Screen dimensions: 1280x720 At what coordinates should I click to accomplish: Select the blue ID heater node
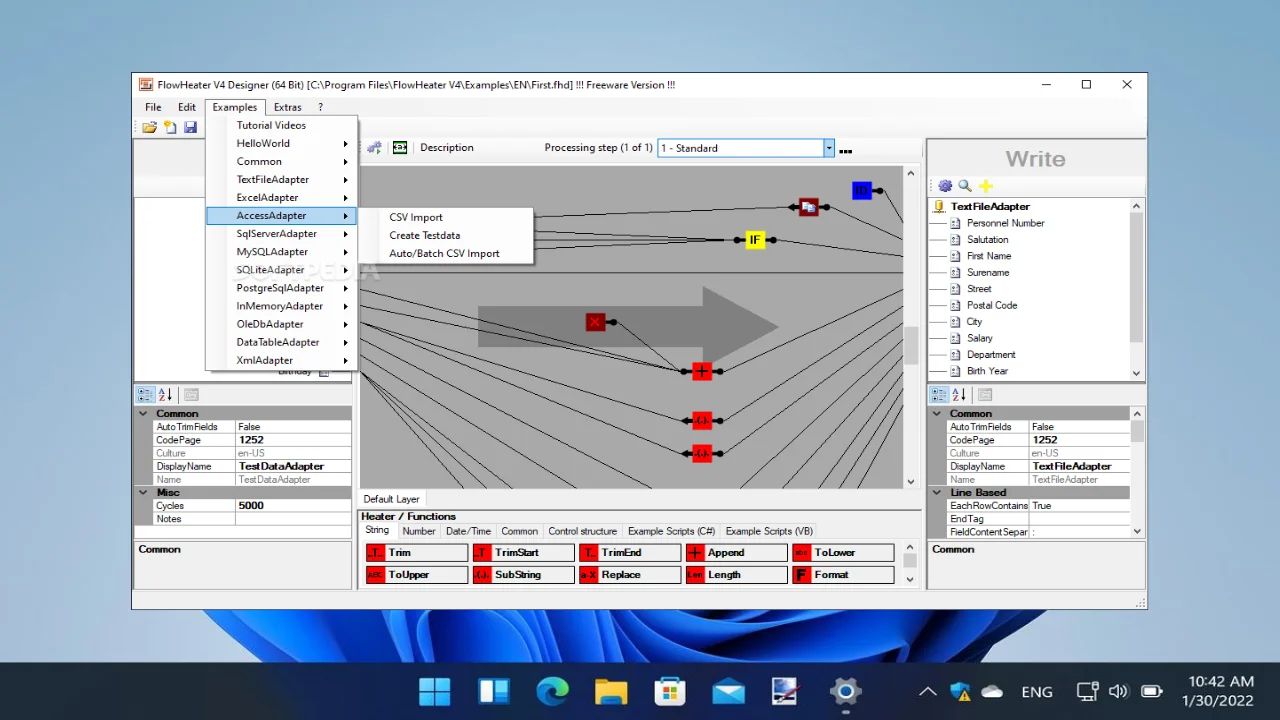point(862,190)
